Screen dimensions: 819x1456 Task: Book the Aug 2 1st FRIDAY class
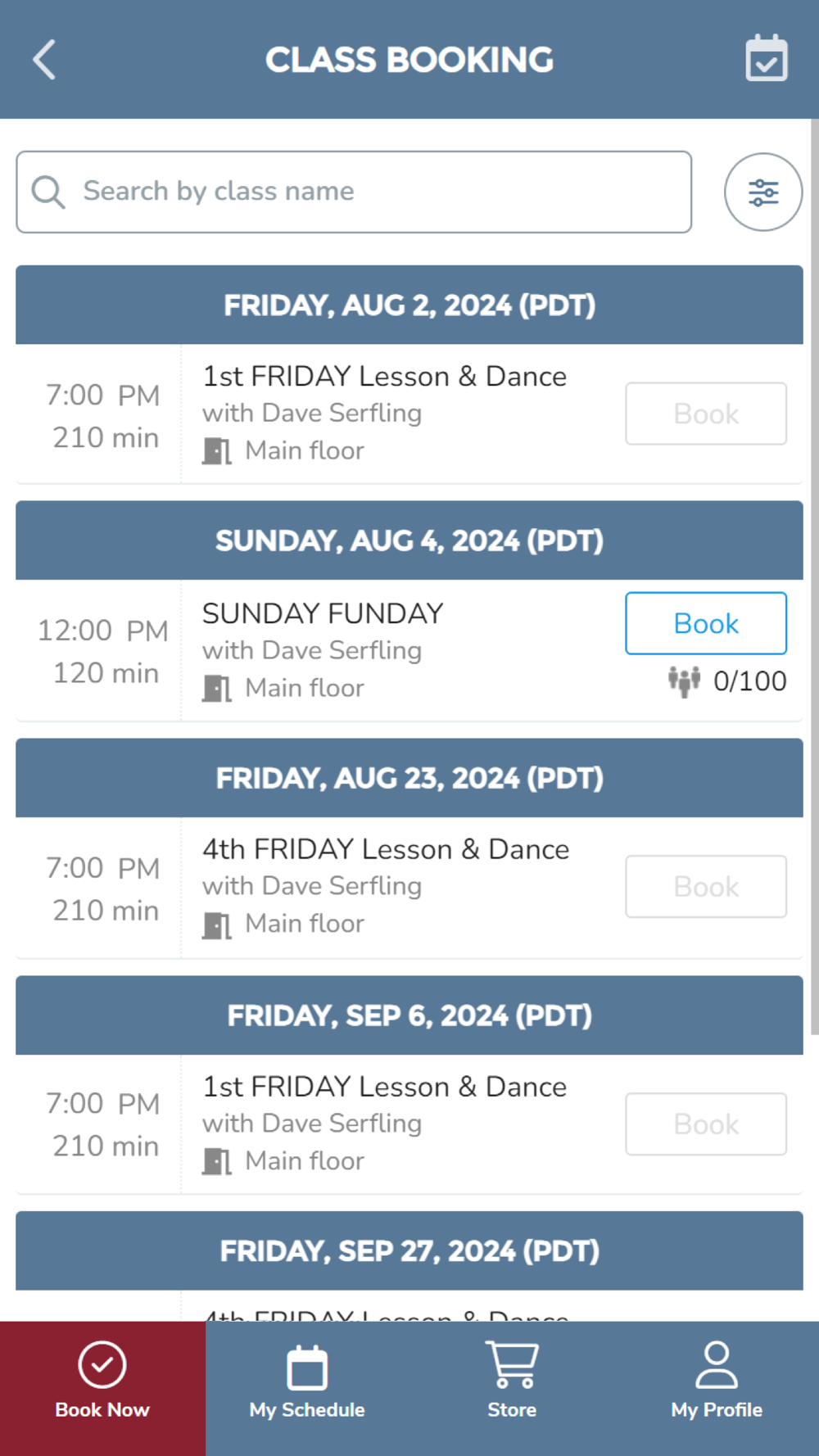706,414
